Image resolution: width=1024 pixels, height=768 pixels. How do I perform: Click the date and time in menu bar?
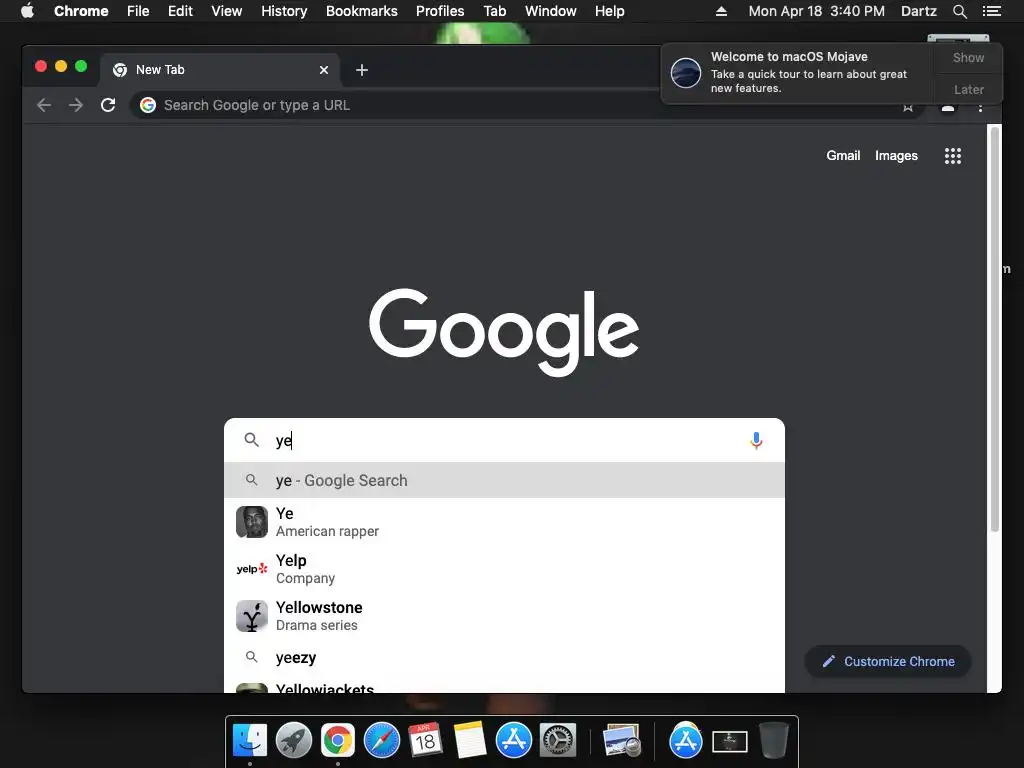point(816,11)
